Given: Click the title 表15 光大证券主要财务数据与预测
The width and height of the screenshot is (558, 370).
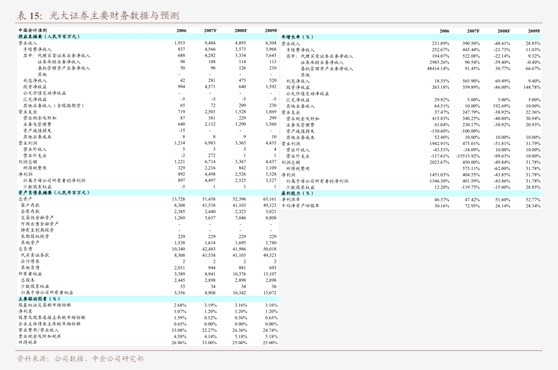Looking at the screenshot, I should point(98,15).
